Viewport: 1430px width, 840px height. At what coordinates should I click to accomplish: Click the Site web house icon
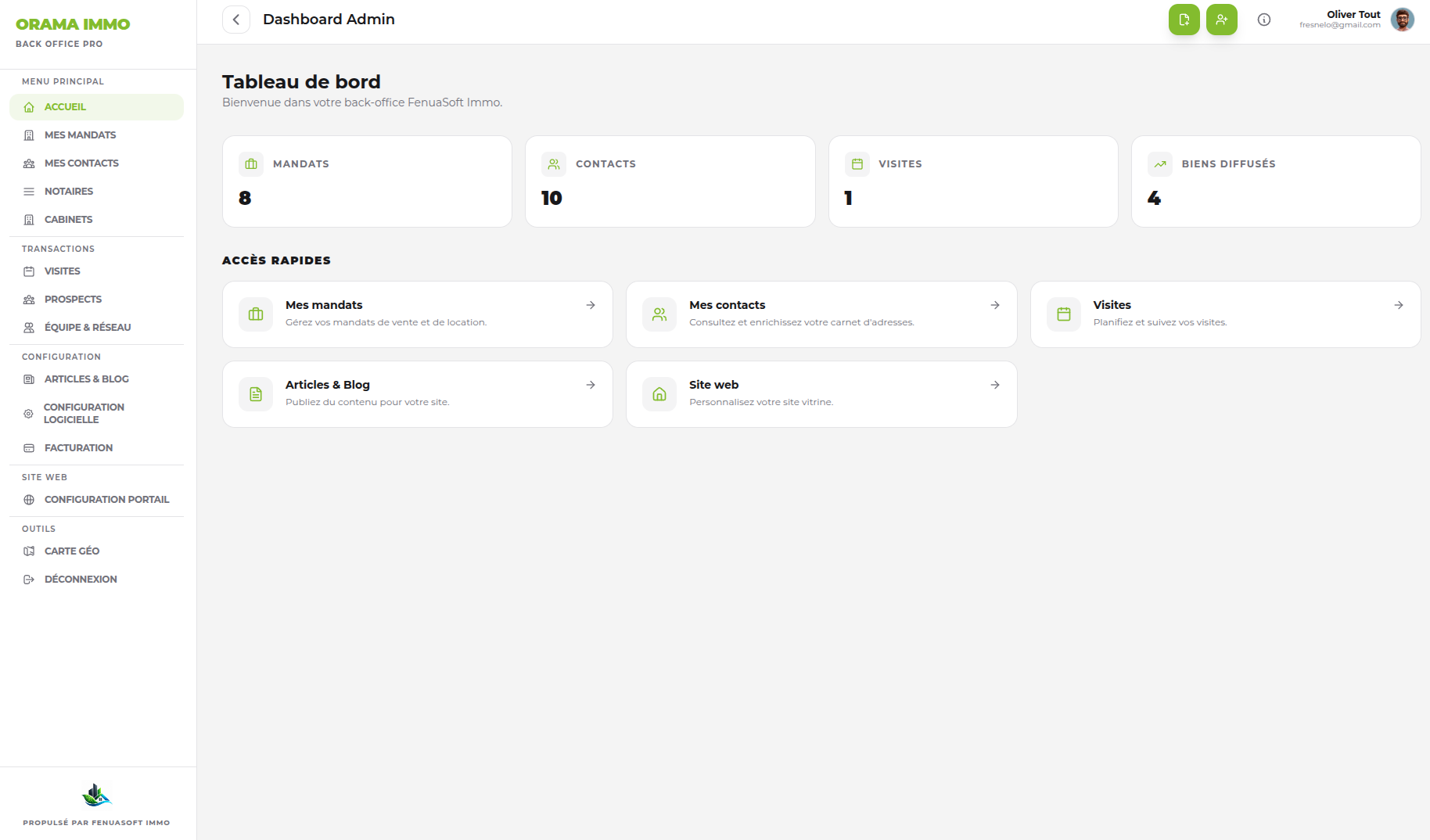click(659, 394)
